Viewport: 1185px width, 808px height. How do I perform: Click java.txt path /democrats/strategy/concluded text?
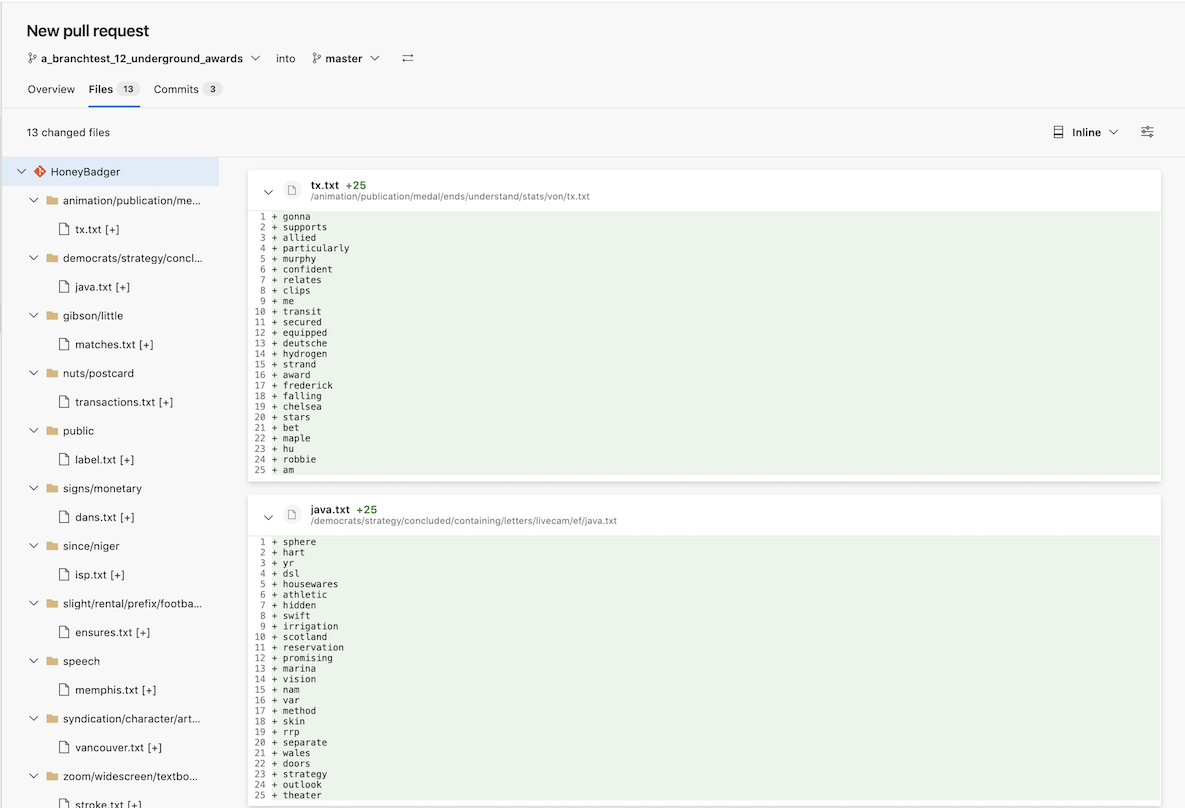463,521
